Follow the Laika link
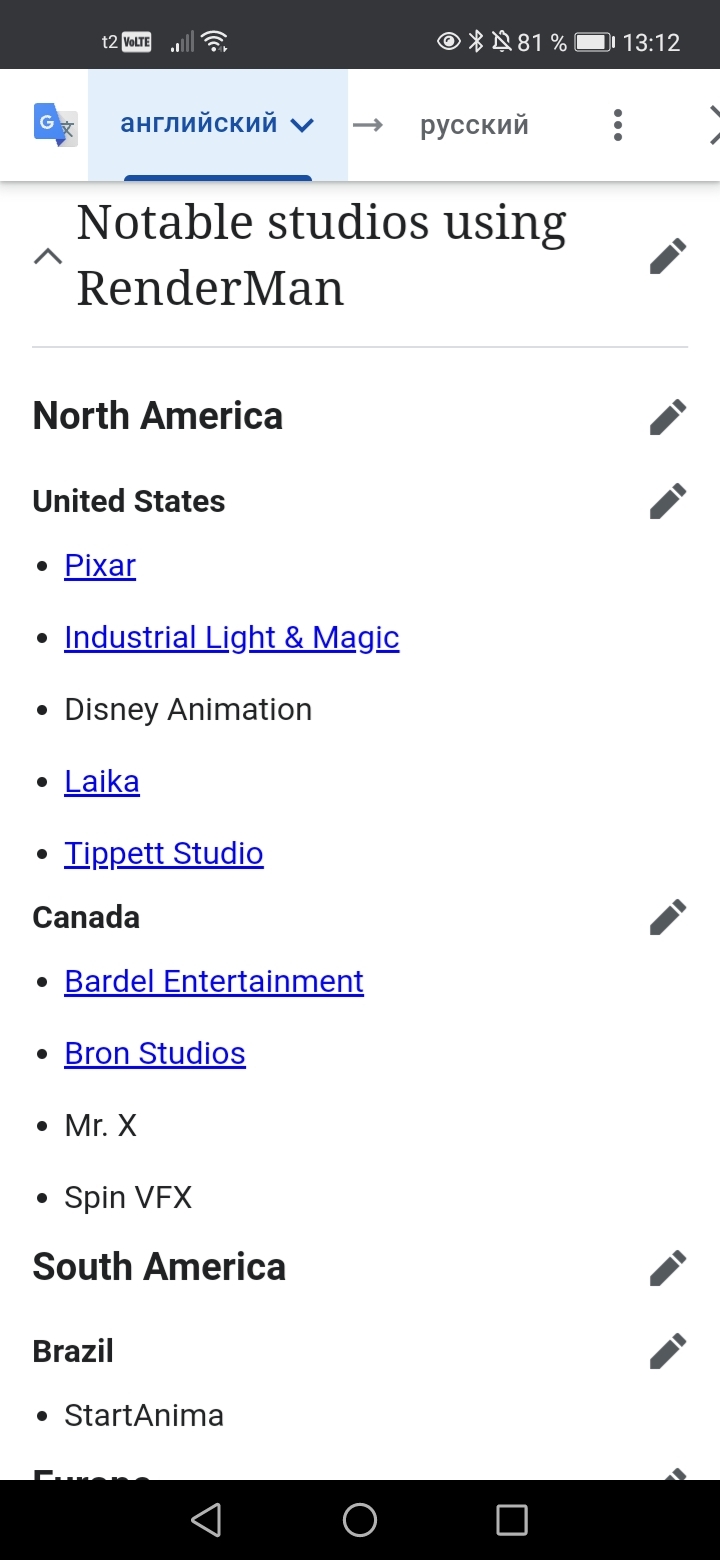Screen dimensions: 720x1560 coord(102,782)
